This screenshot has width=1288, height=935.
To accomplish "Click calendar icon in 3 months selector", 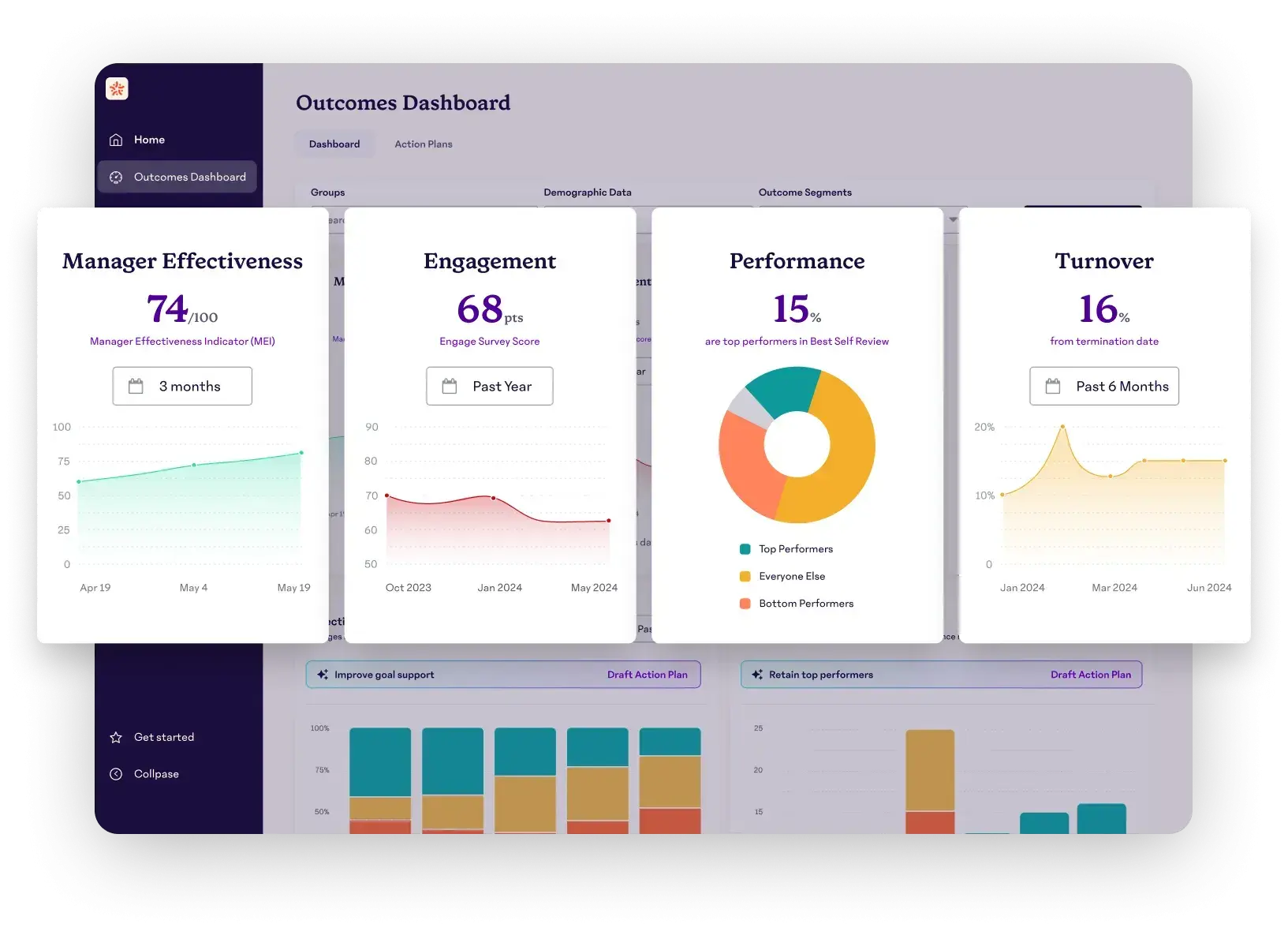I will [x=136, y=387].
